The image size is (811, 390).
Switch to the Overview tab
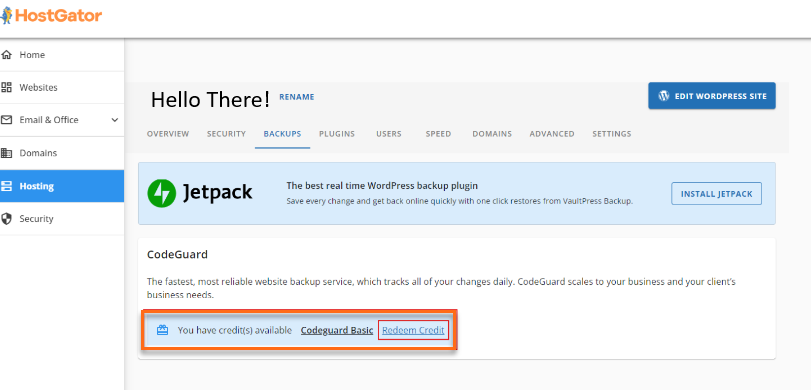click(x=168, y=133)
